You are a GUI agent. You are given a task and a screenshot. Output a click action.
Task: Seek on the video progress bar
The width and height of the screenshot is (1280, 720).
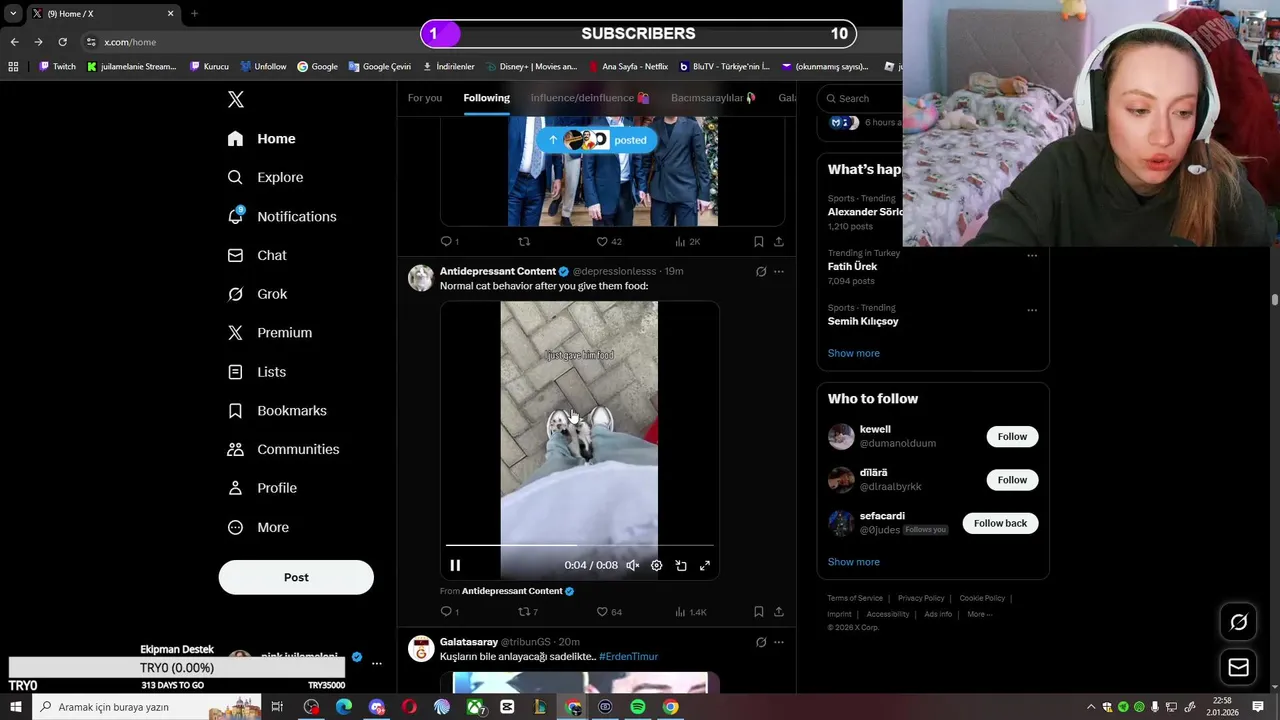point(580,545)
